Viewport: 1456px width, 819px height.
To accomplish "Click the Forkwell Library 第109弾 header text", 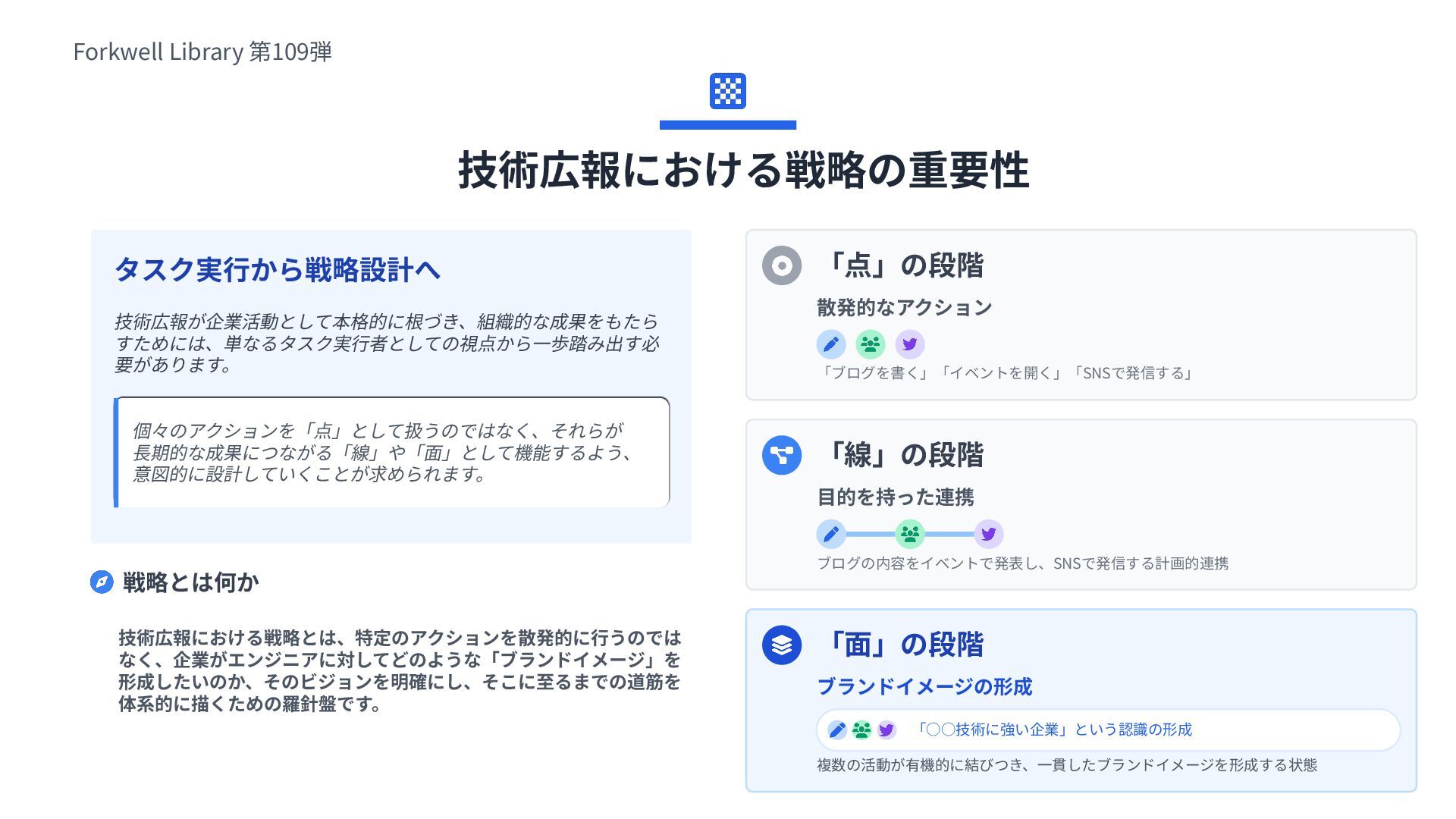I will (x=202, y=52).
